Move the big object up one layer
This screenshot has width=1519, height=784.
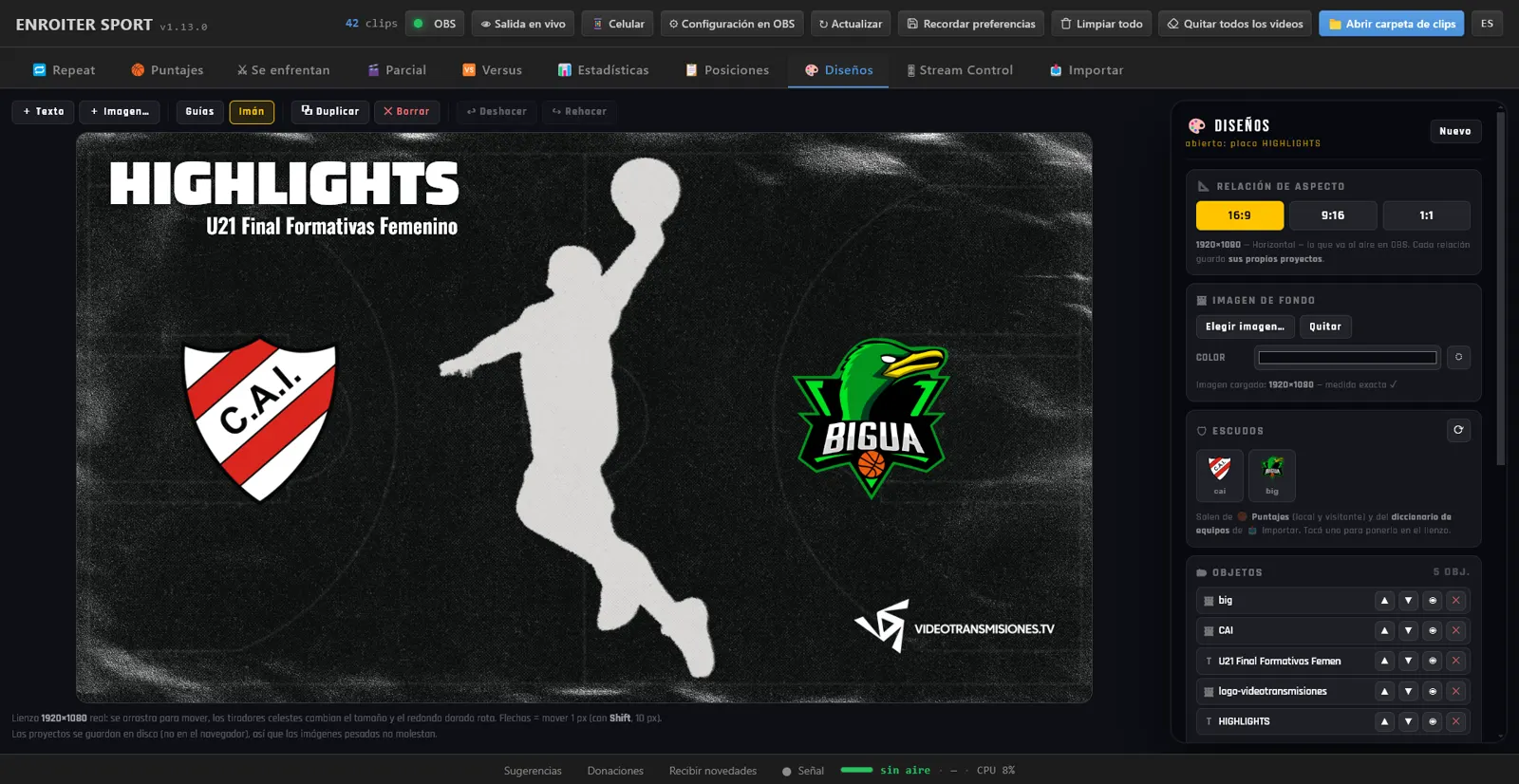pos(1384,601)
